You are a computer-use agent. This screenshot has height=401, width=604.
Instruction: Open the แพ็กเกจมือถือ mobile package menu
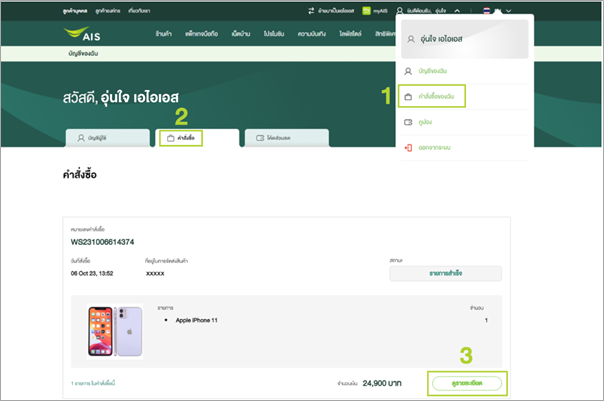pos(201,34)
